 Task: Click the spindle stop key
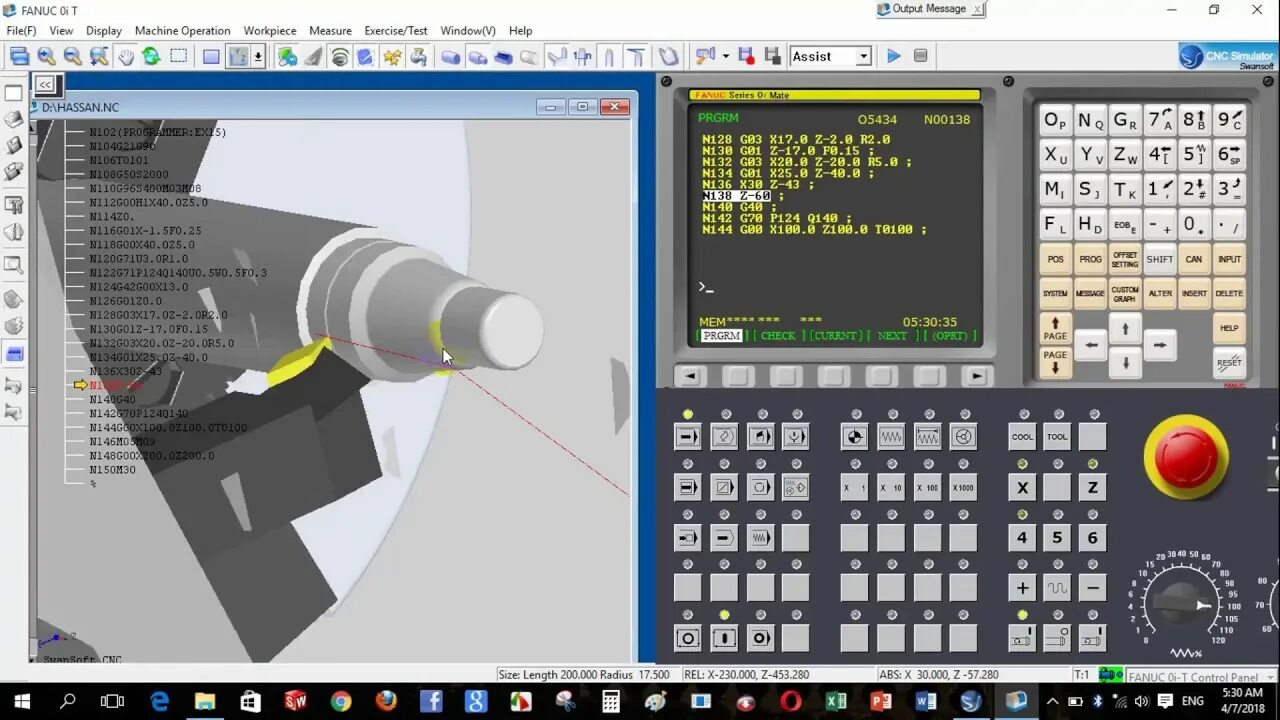[x=1057, y=639]
